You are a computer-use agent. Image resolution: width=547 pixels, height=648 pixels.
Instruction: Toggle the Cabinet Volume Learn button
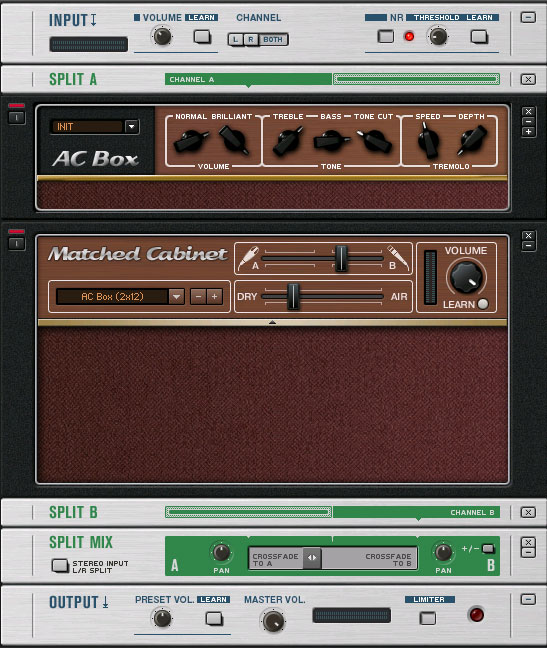482,304
